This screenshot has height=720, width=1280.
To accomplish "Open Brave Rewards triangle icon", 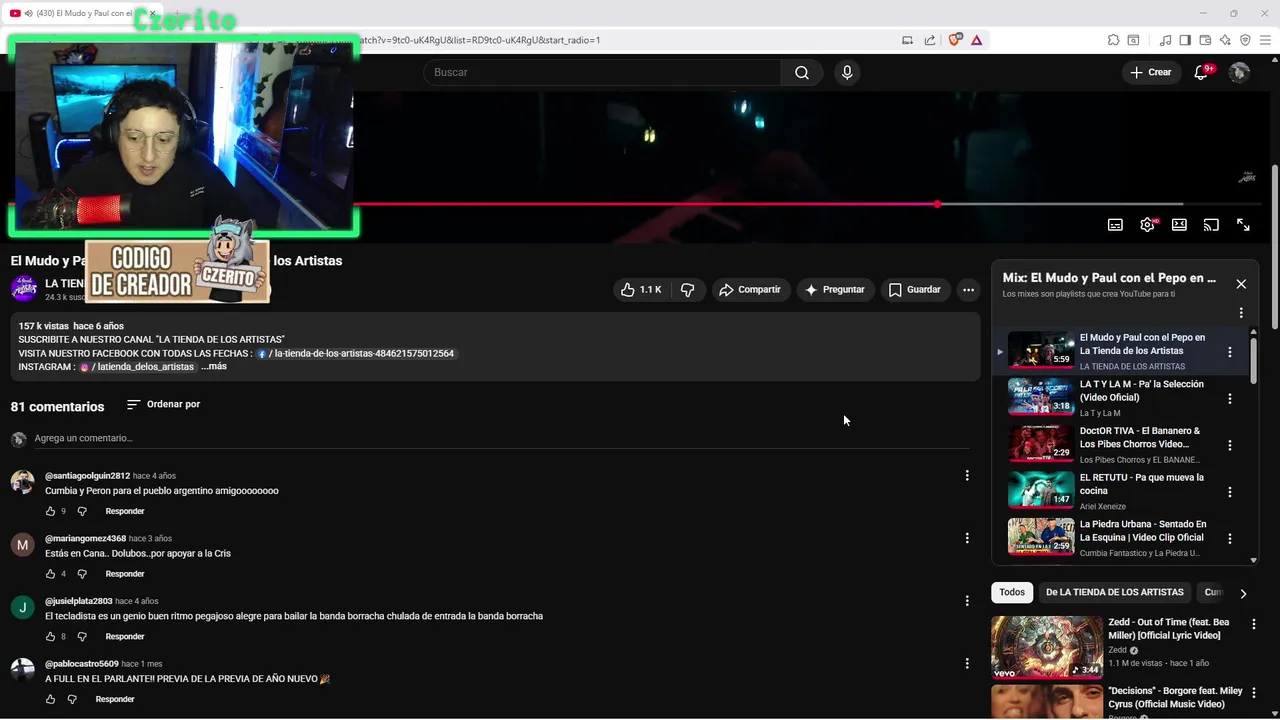I will (x=976, y=40).
